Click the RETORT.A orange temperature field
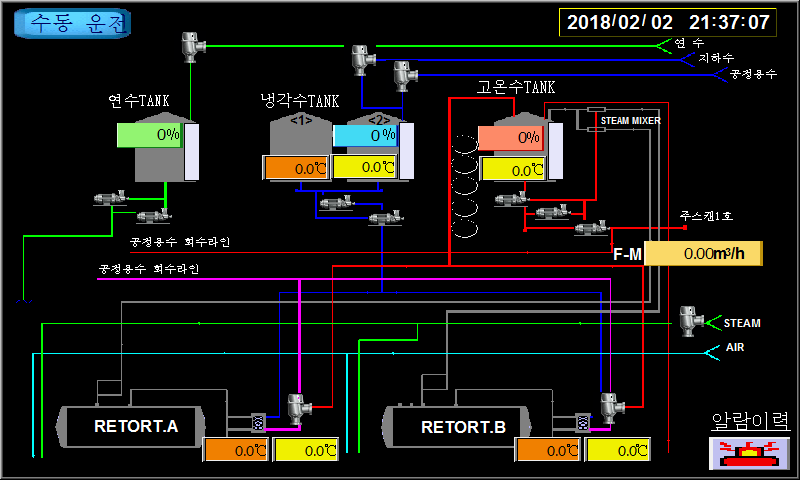800x480 pixels. click(x=237, y=450)
